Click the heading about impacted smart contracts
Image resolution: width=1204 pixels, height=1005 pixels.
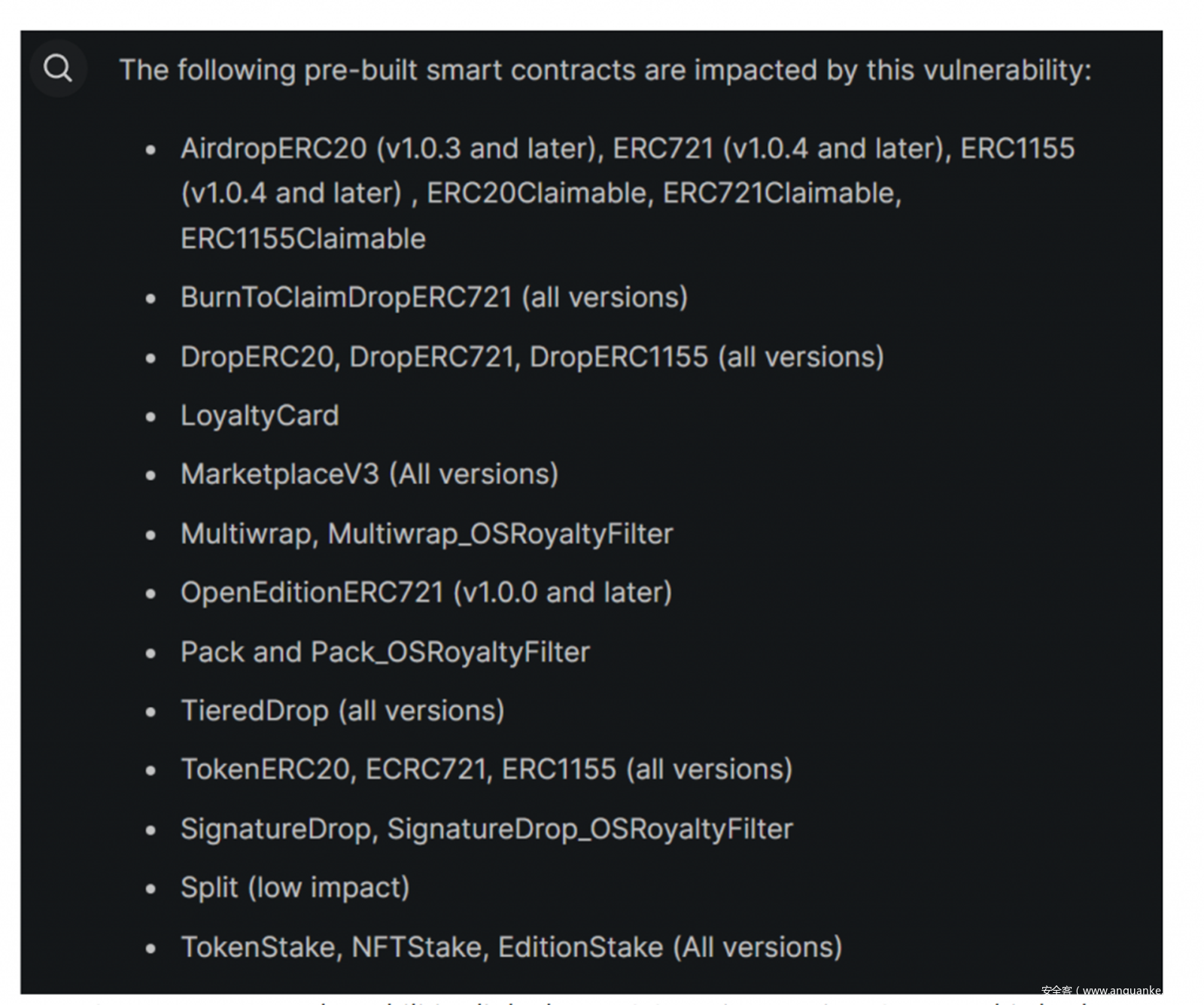coord(605,70)
